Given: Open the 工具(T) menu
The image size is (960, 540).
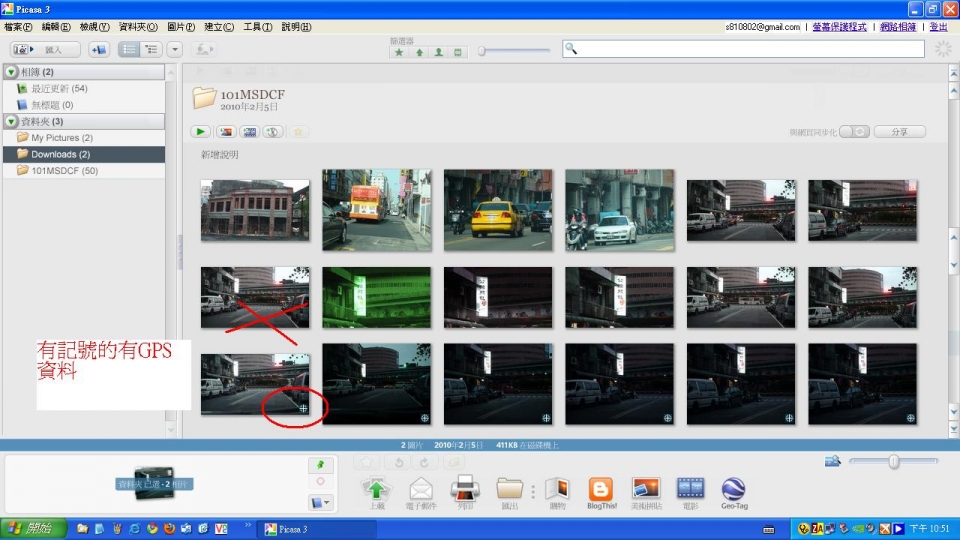Looking at the screenshot, I should (x=259, y=26).
